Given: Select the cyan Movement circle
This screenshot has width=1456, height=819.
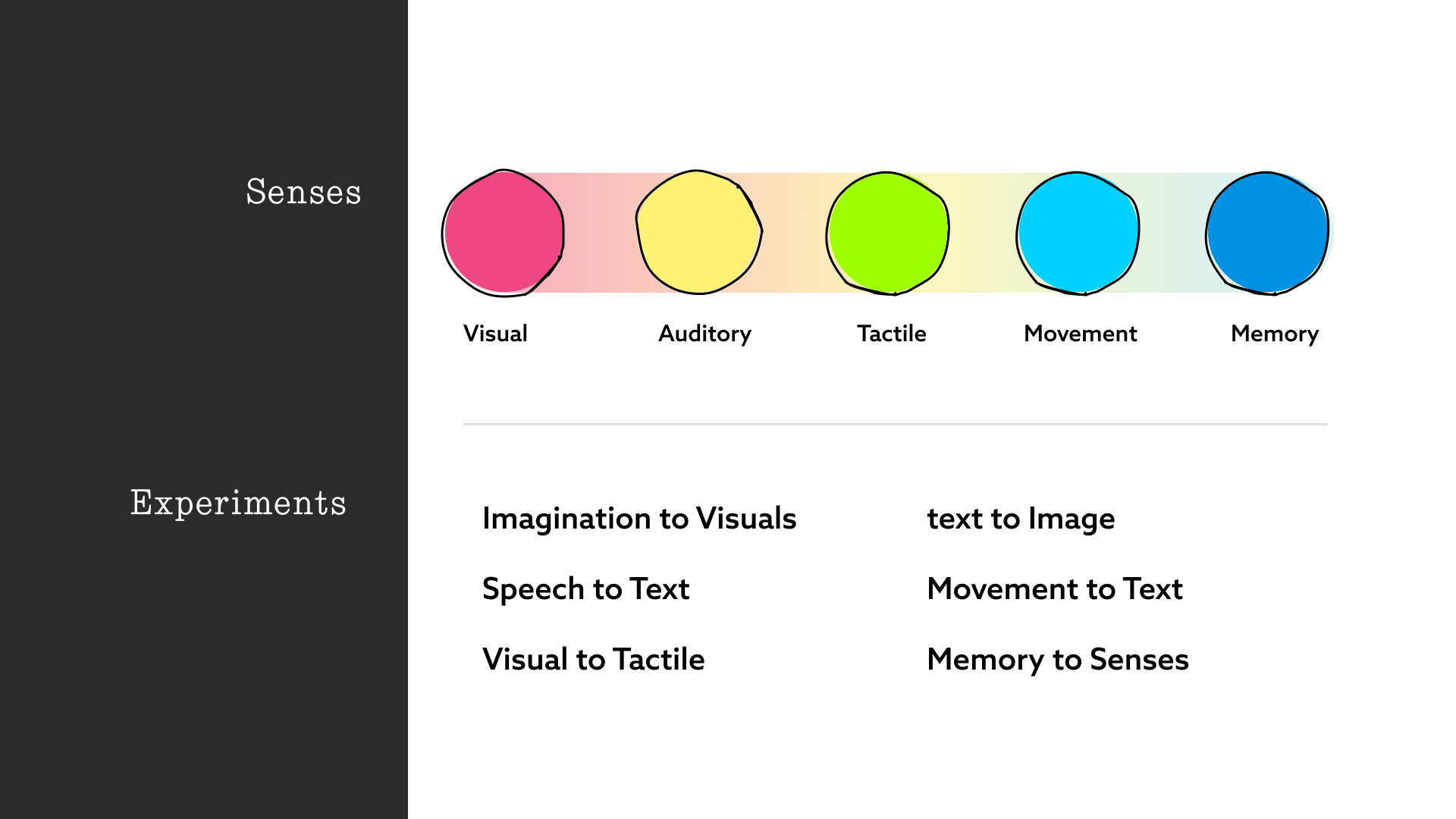Looking at the screenshot, I should [1078, 233].
